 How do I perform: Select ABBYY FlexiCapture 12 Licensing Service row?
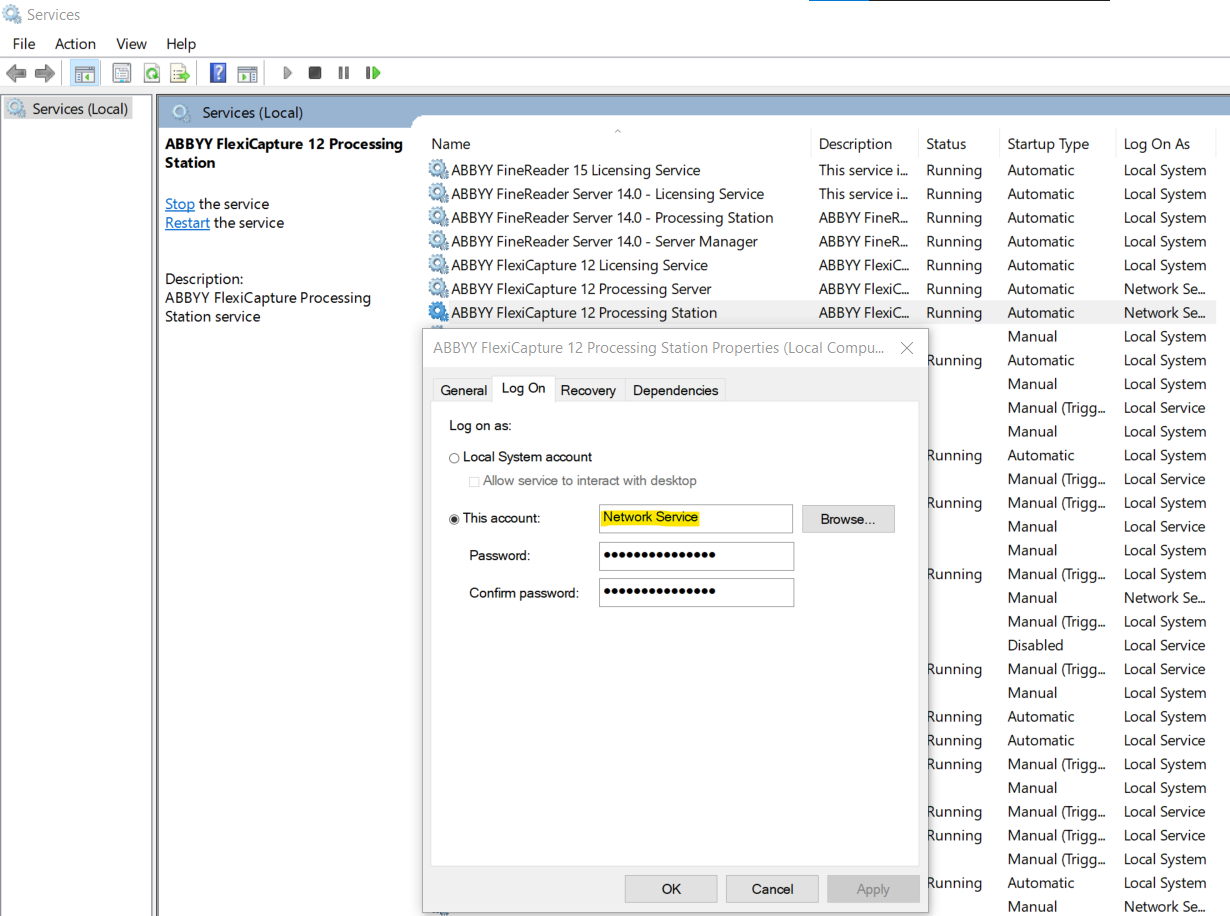[820, 265]
